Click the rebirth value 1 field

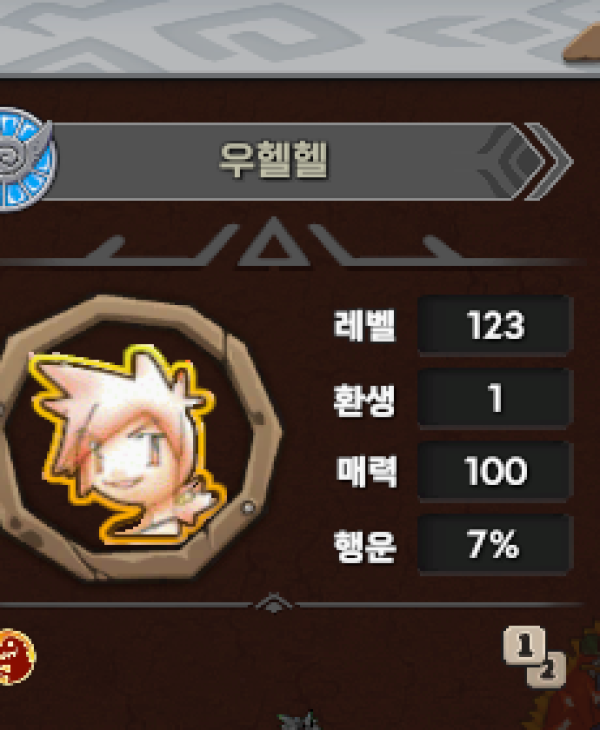(495, 398)
